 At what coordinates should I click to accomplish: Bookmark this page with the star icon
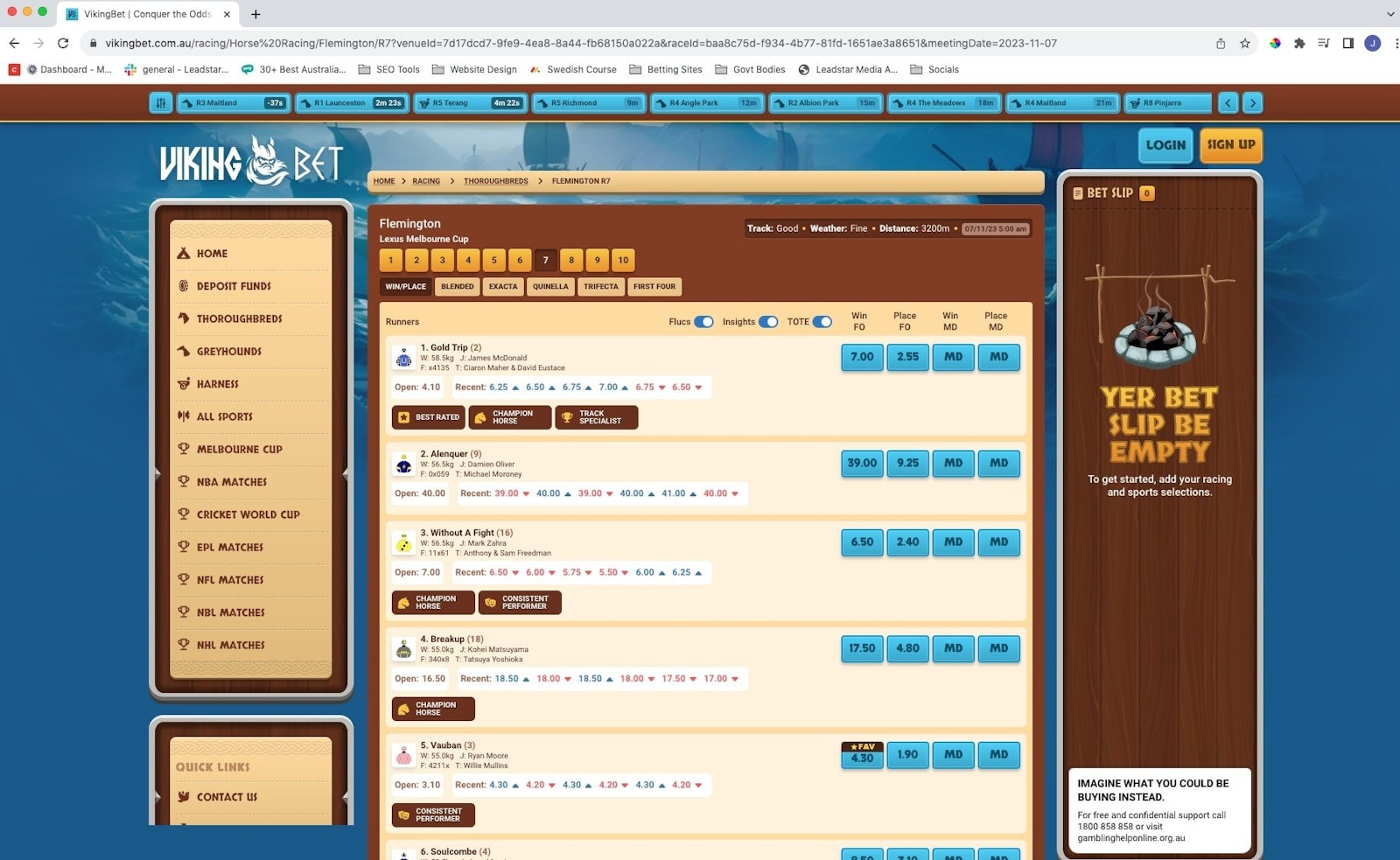click(1245, 43)
